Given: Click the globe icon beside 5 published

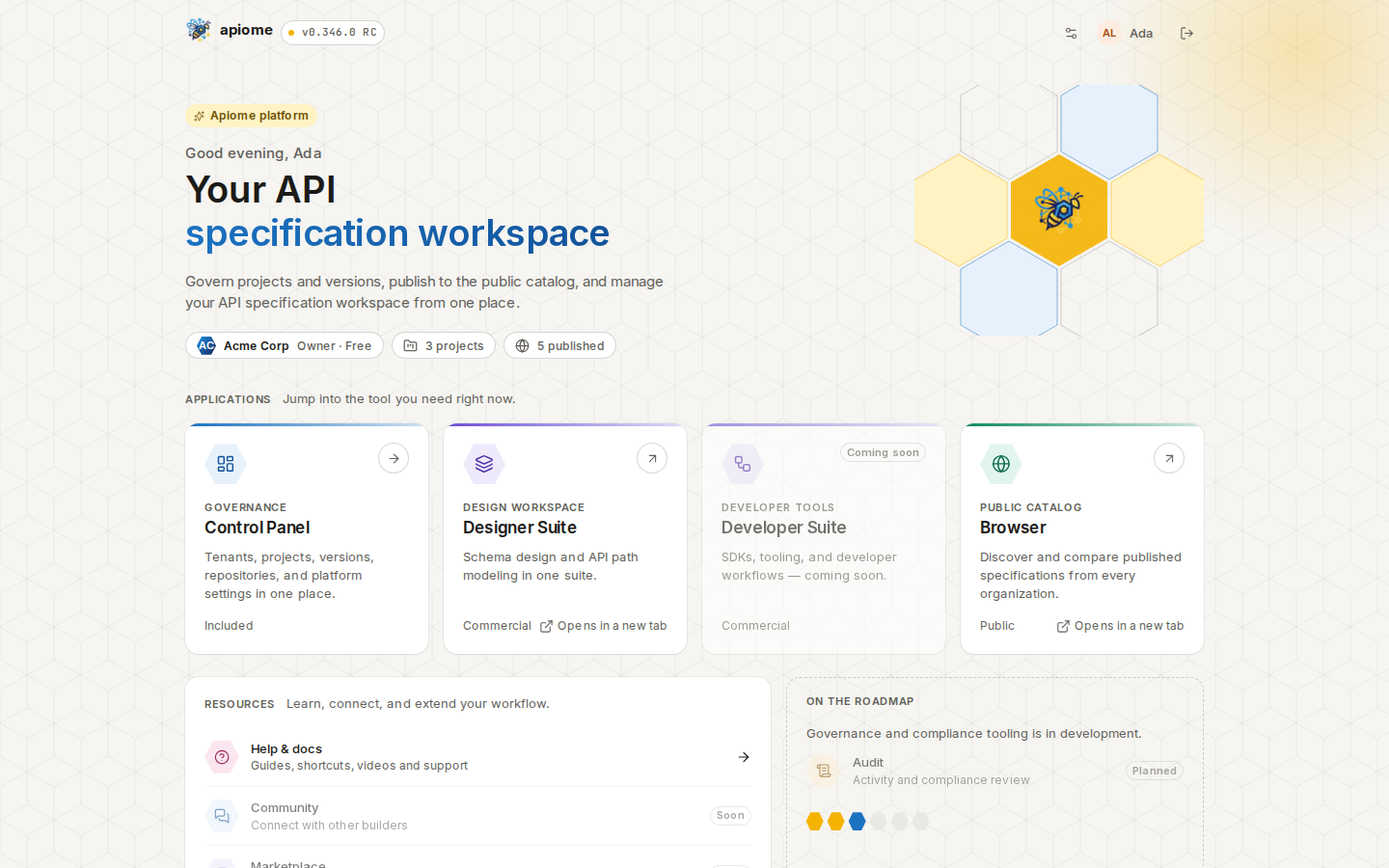Looking at the screenshot, I should (x=522, y=345).
